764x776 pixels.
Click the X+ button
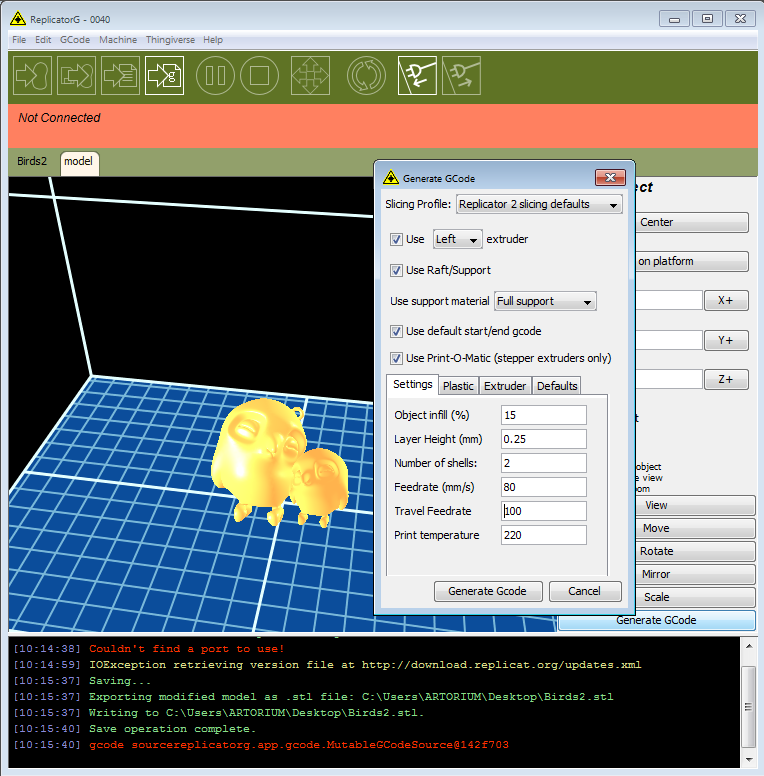click(726, 300)
